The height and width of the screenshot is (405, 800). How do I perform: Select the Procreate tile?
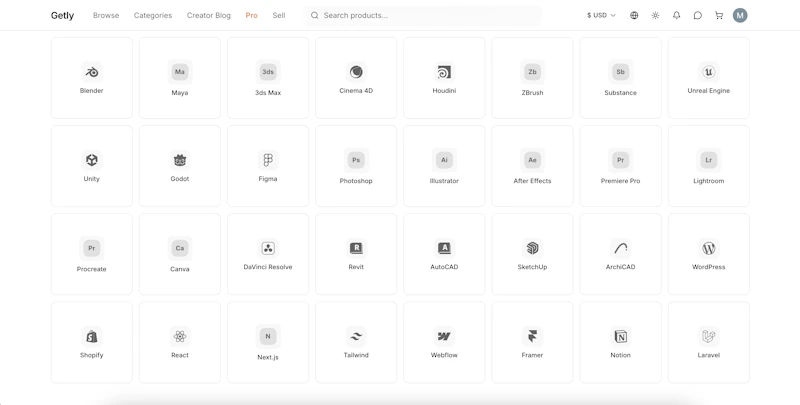tap(92, 254)
